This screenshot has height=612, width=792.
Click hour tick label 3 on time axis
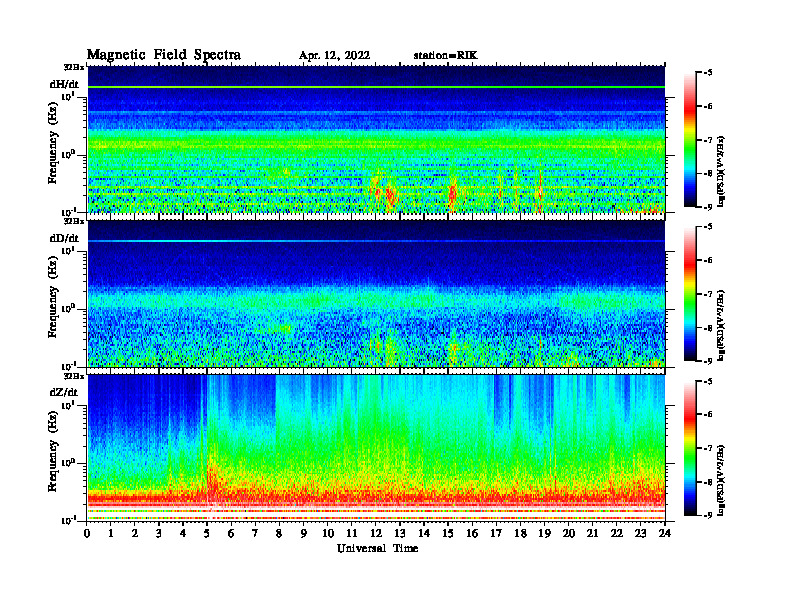point(159,533)
